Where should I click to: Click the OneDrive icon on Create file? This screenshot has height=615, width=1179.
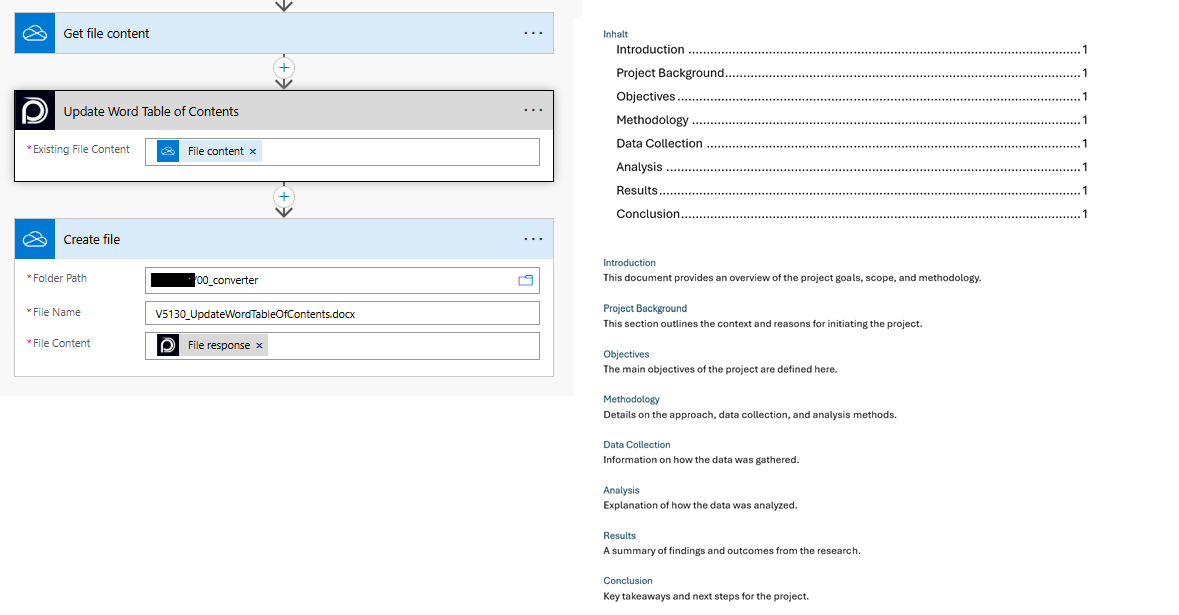35,239
